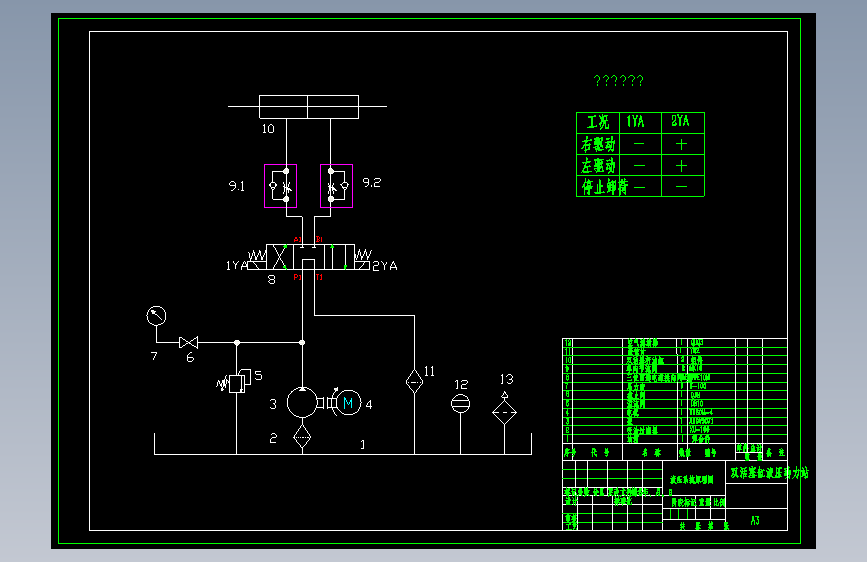867x562 pixels.
Task: Click the number 11 label
Action: [430, 372]
